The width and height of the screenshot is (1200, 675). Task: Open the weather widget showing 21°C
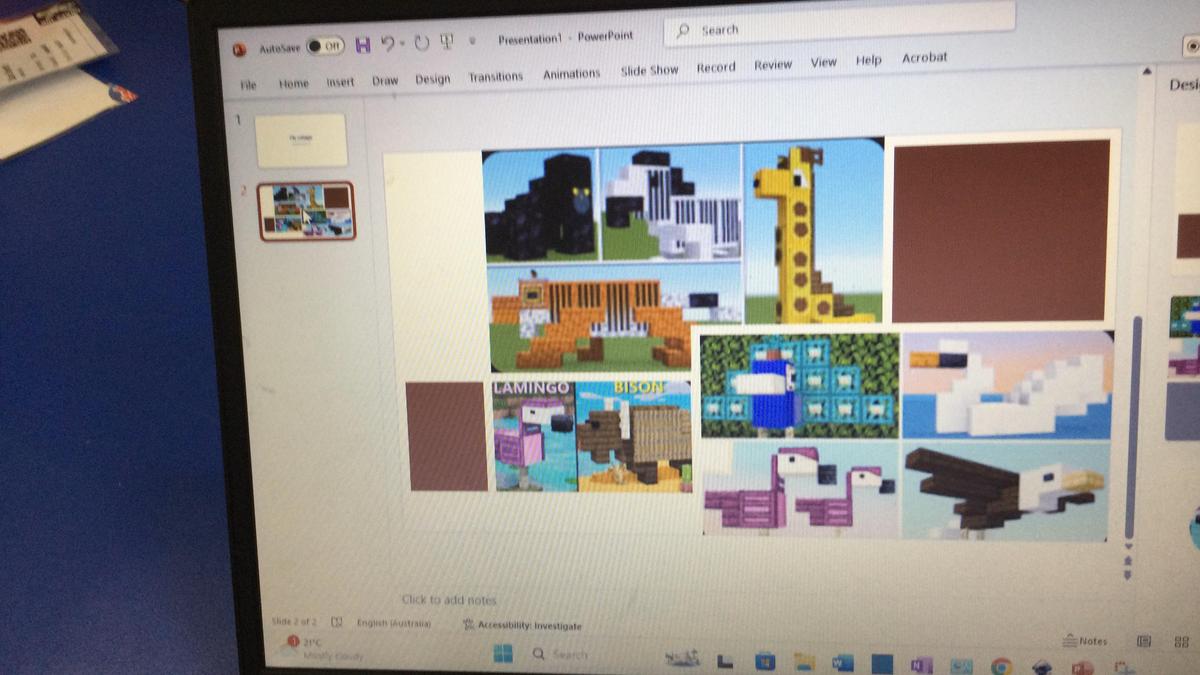[x=318, y=649]
